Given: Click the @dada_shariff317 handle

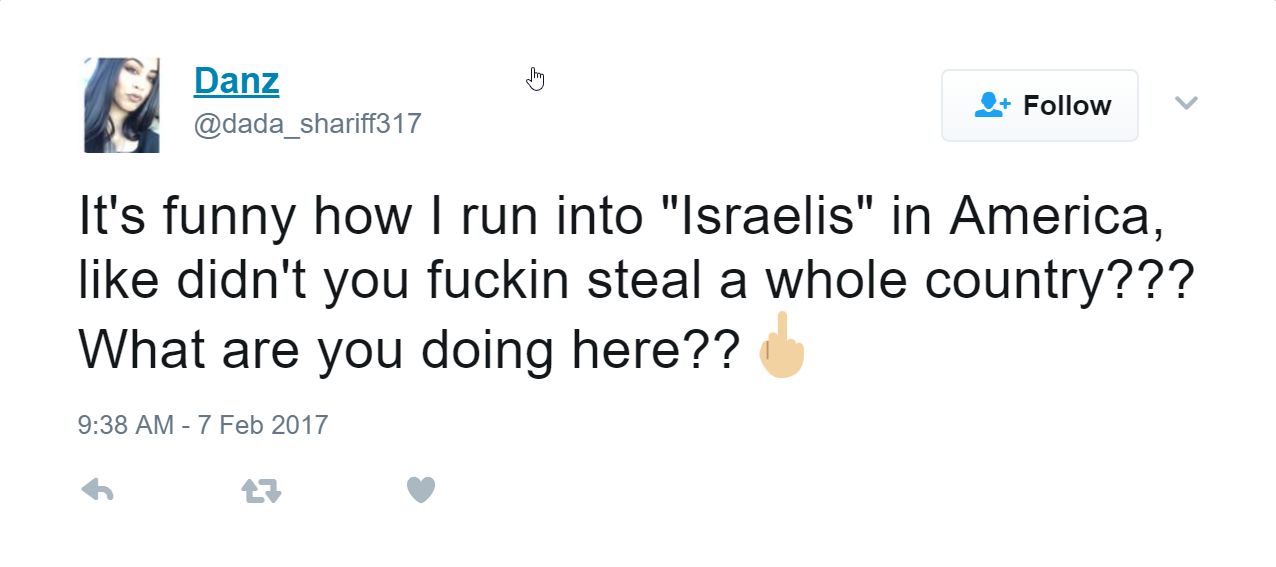Looking at the screenshot, I should pyautogui.click(x=307, y=124).
